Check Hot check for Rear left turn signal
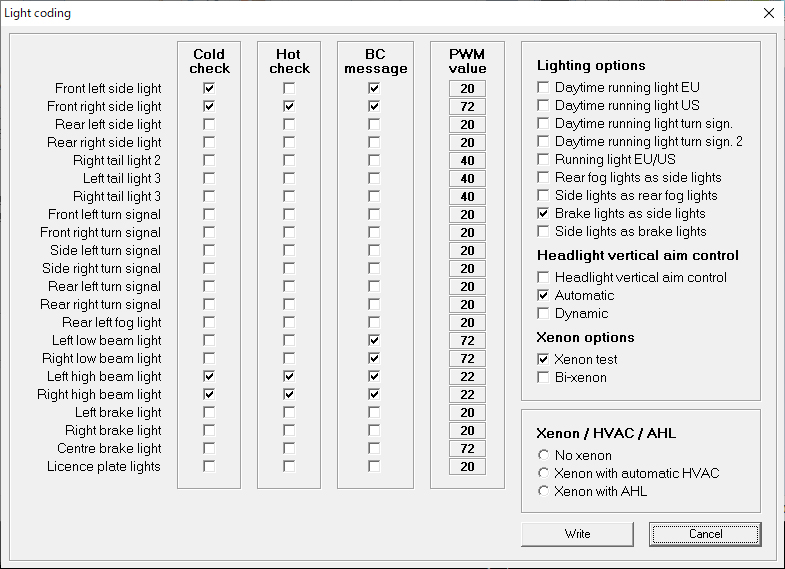This screenshot has width=785, height=569. [x=289, y=287]
